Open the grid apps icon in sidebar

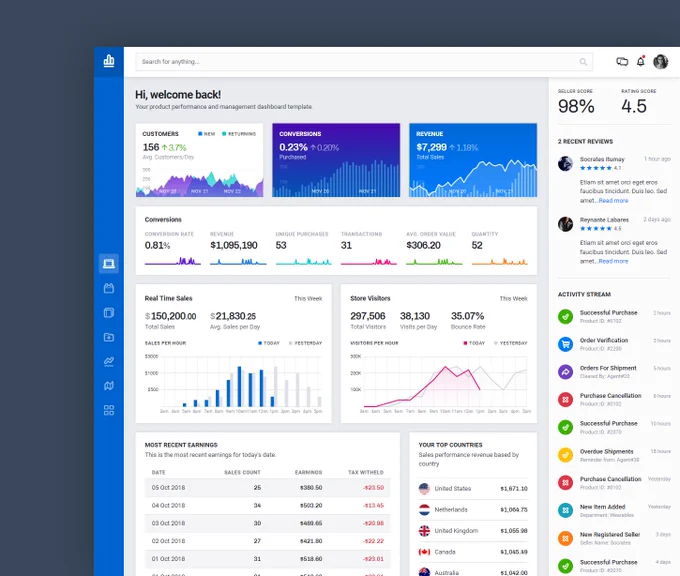(x=109, y=410)
